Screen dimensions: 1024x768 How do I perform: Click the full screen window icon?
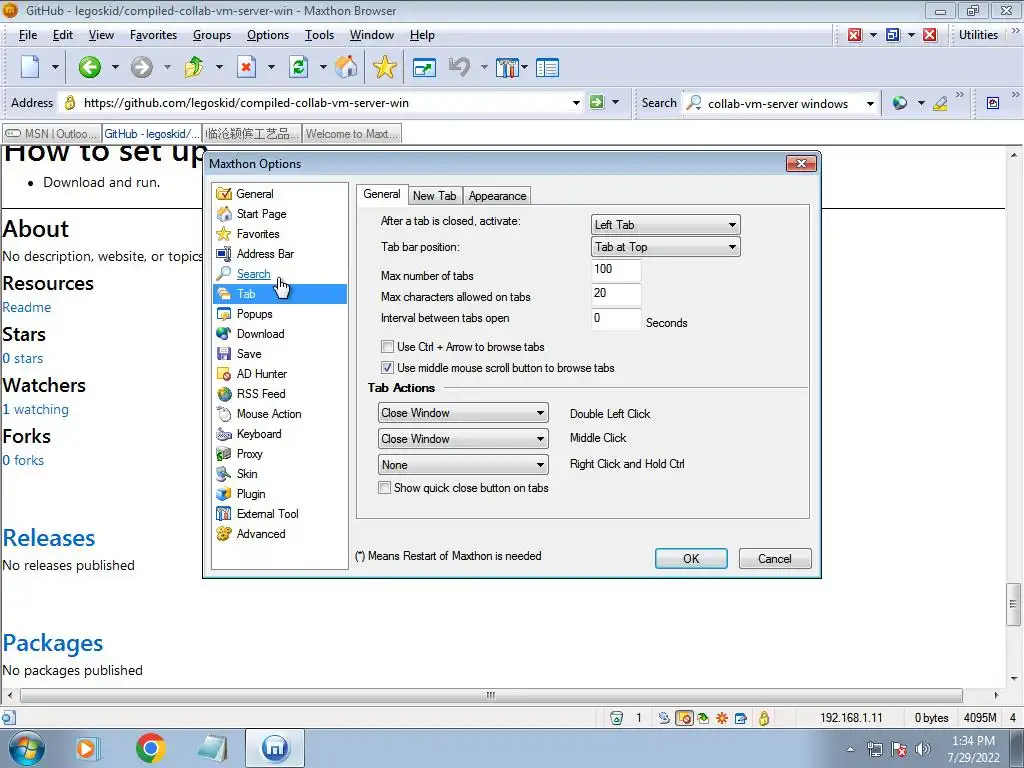click(424, 67)
